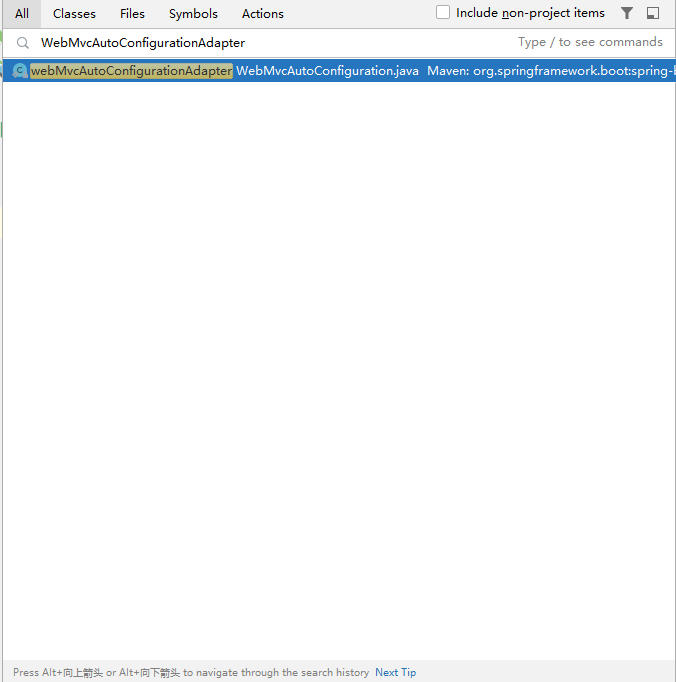Switch to the All tab
The image size is (676, 682).
tap(22, 13)
